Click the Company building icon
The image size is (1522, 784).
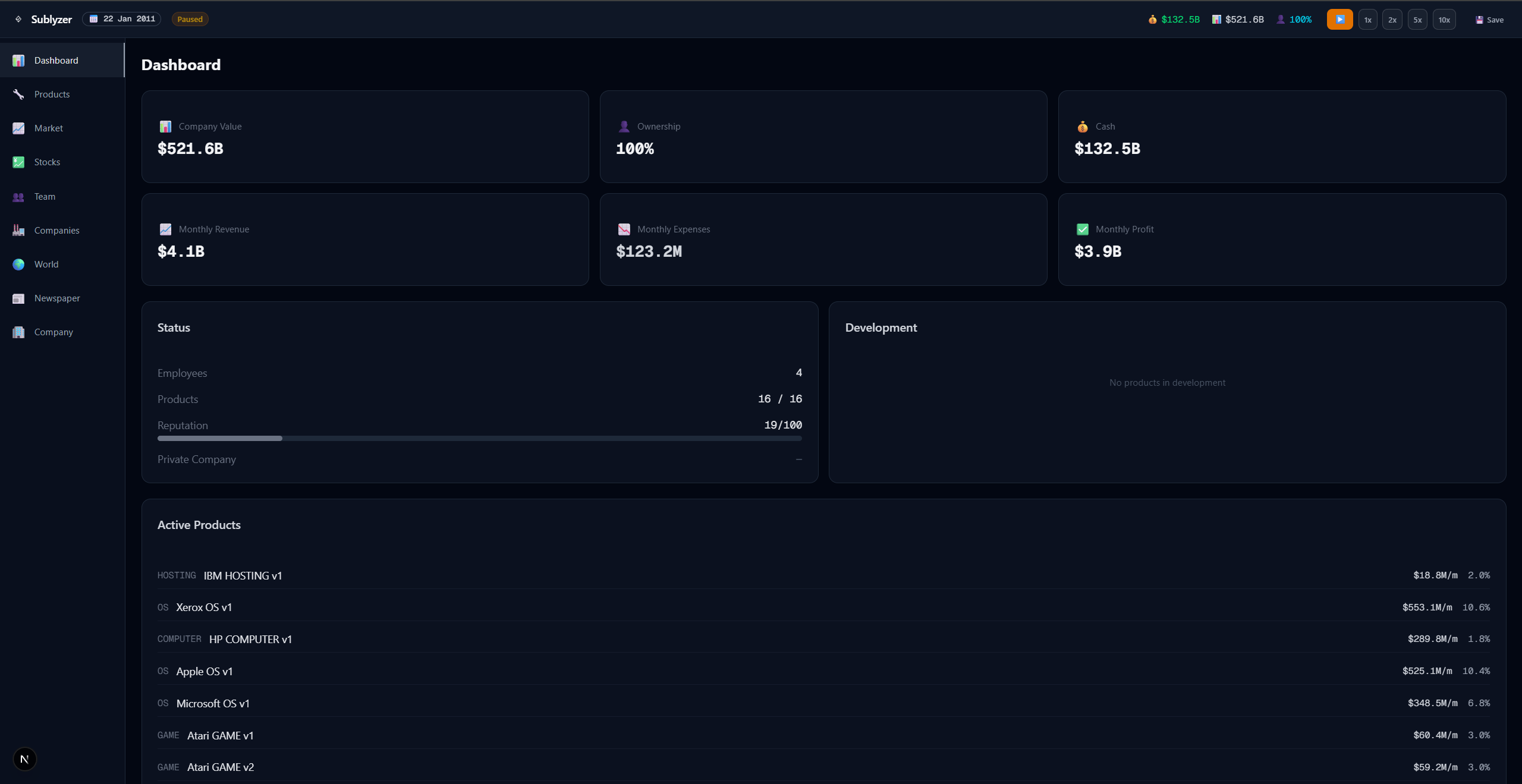tap(18, 332)
